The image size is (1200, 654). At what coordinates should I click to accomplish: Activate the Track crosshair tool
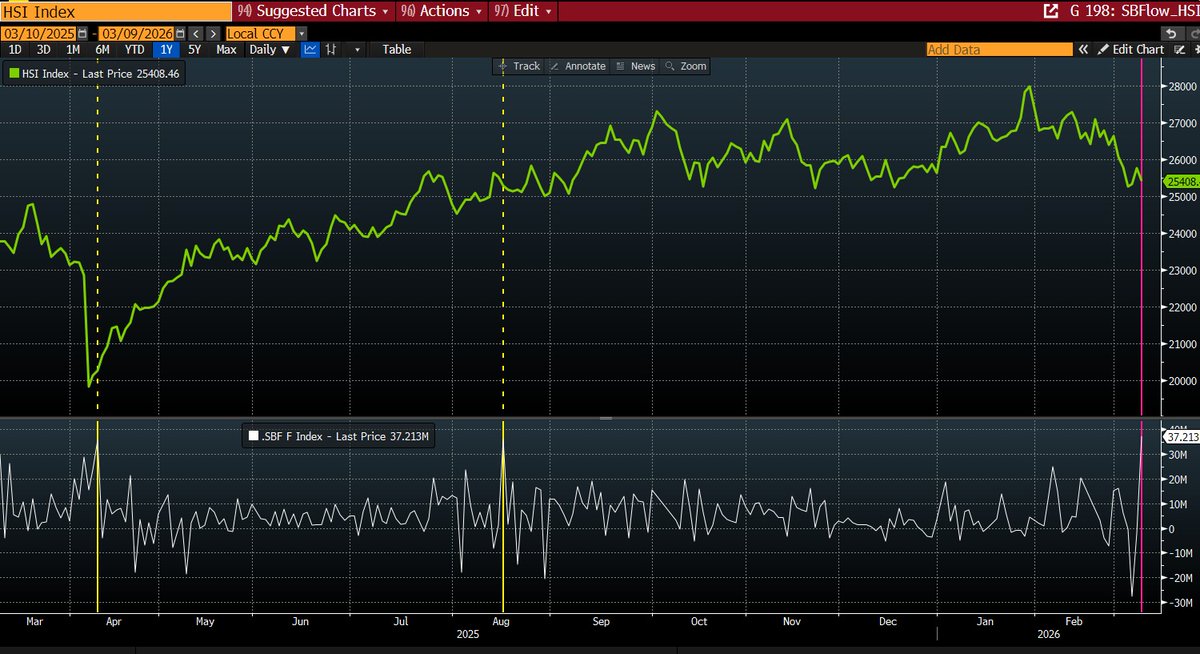tap(519, 66)
